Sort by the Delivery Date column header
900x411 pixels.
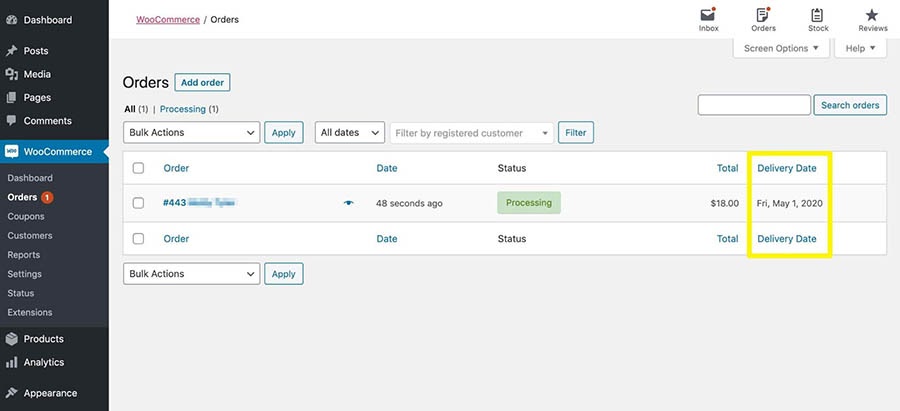pyautogui.click(x=787, y=168)
